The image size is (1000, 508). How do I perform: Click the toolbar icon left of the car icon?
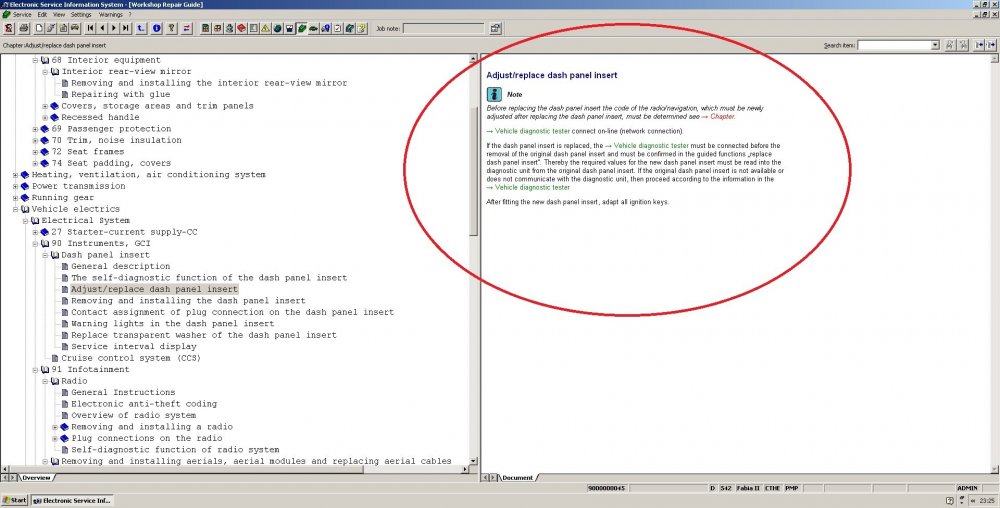[x=63, y=28]
